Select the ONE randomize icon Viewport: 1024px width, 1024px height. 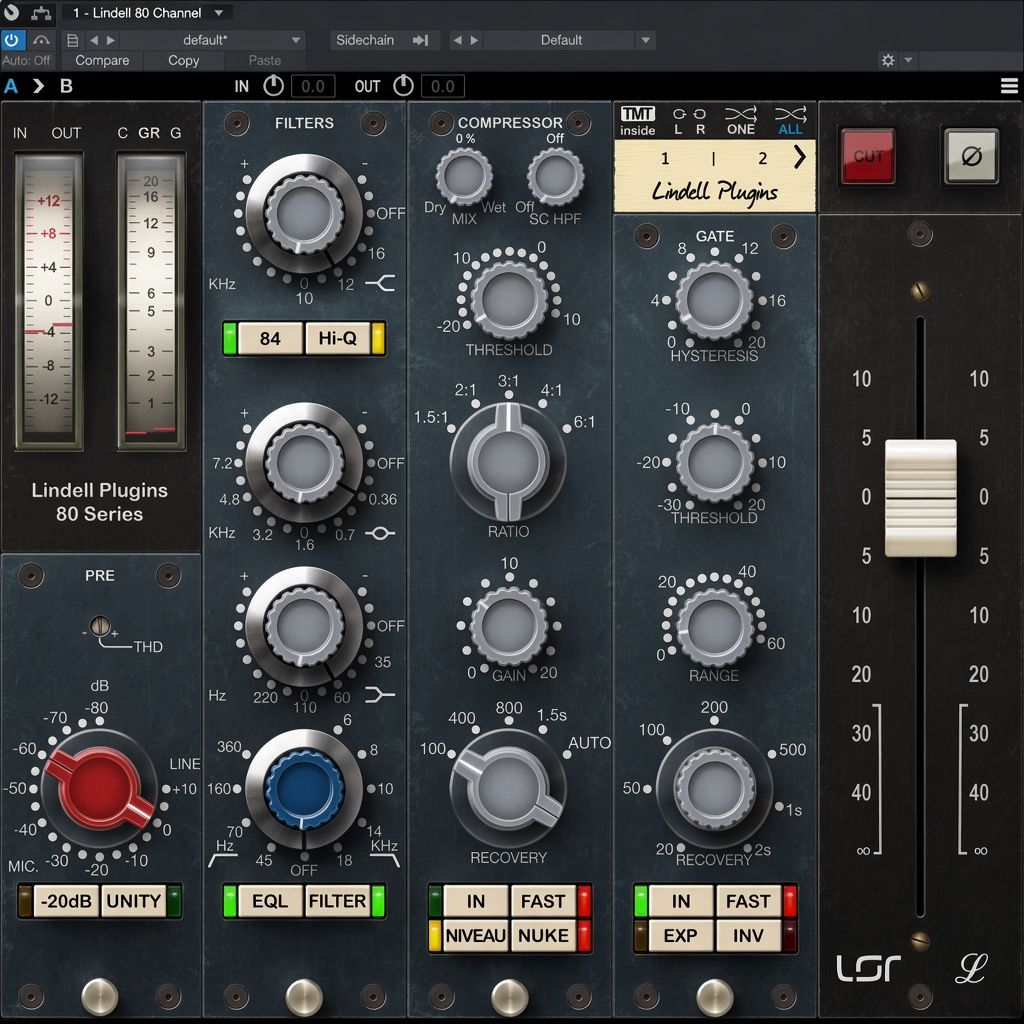pos(741,121)
